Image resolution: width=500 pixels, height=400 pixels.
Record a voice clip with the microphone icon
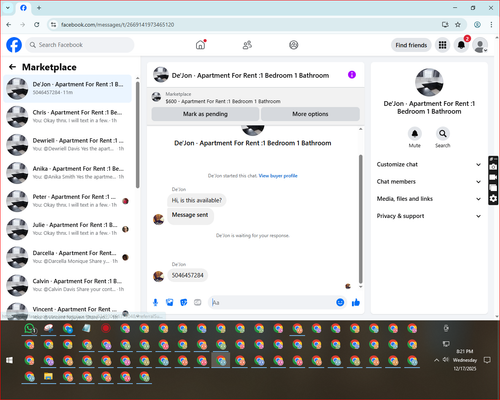155,302
